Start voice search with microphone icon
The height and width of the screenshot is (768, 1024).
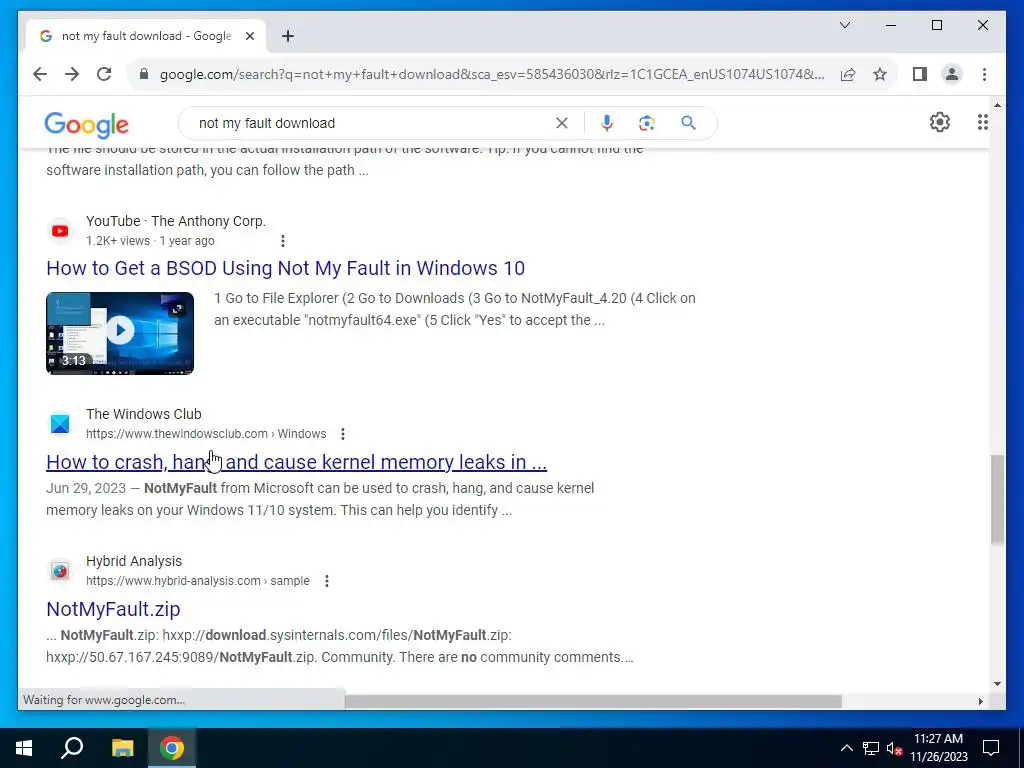click(x=607, y=123)
